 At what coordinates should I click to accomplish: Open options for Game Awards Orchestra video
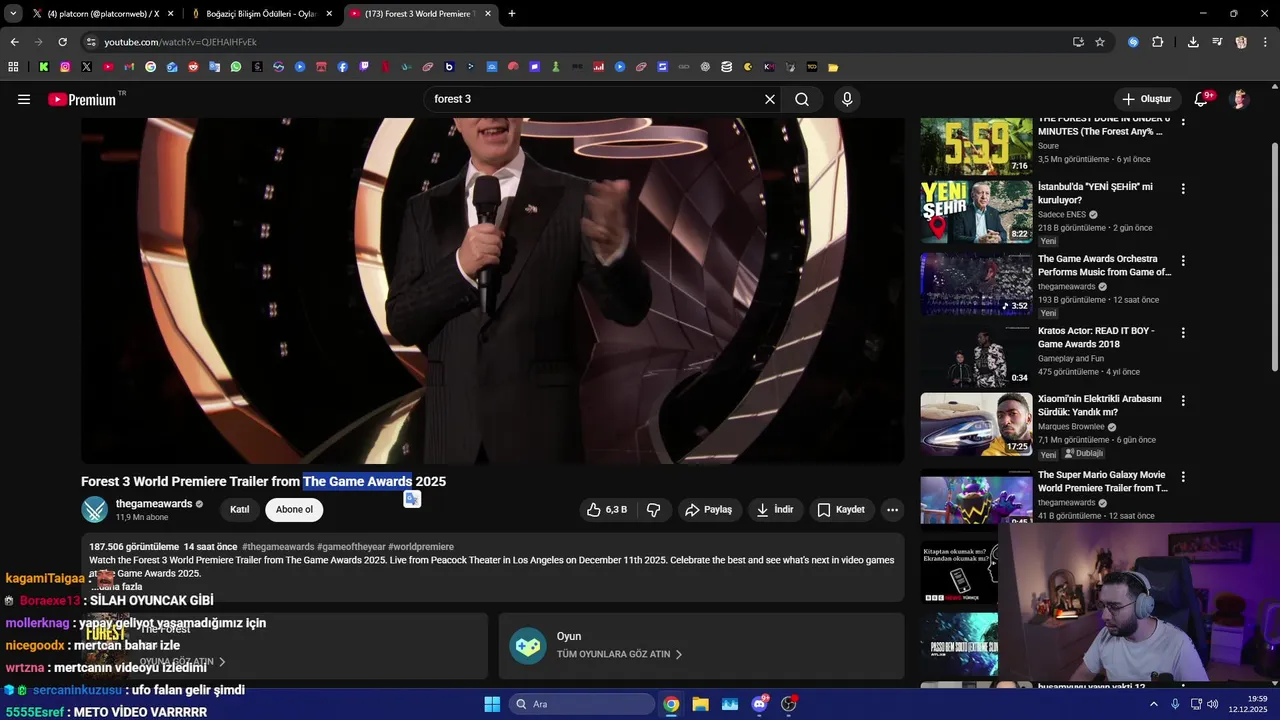1183,261
